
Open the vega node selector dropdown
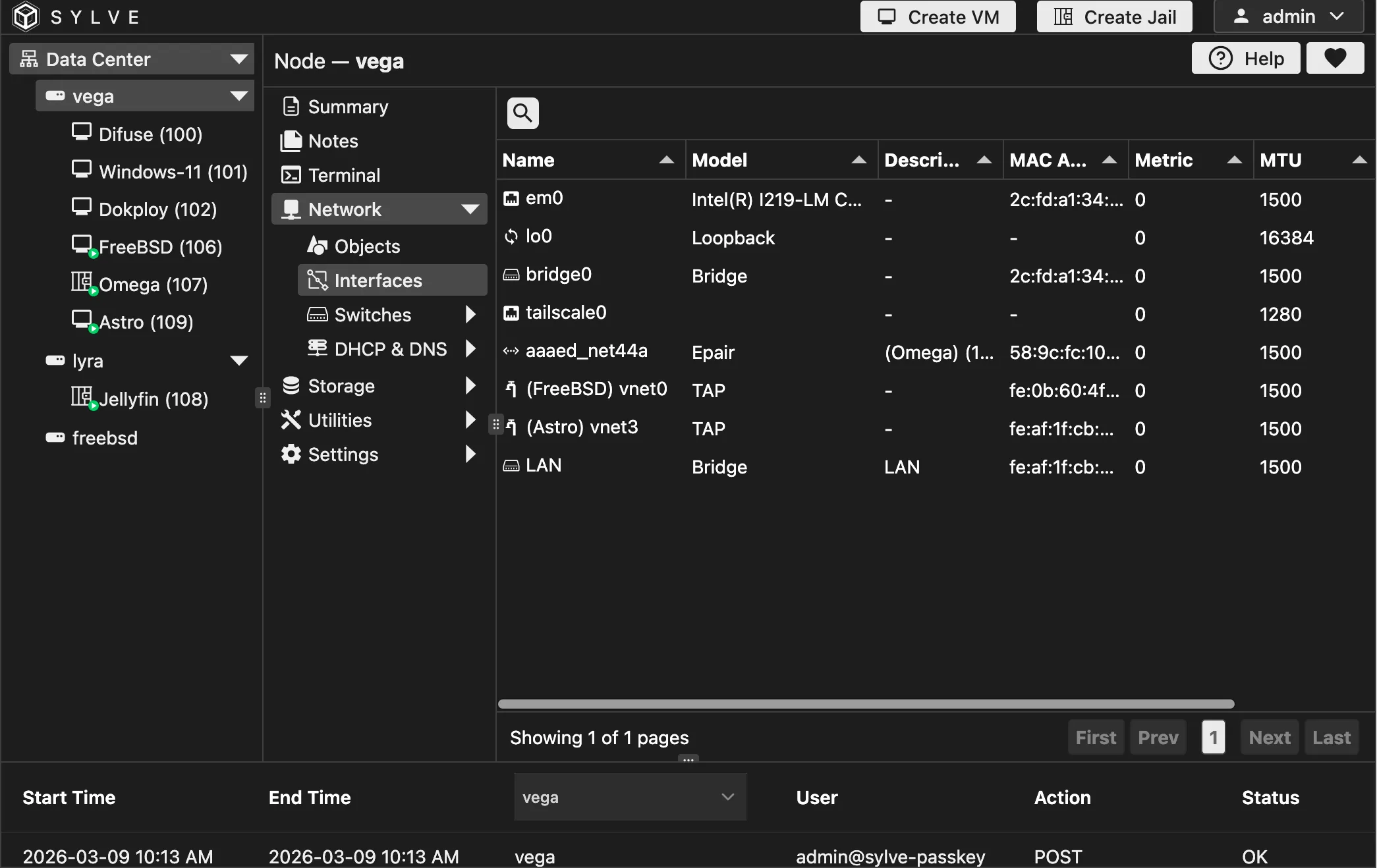[726, 797]
